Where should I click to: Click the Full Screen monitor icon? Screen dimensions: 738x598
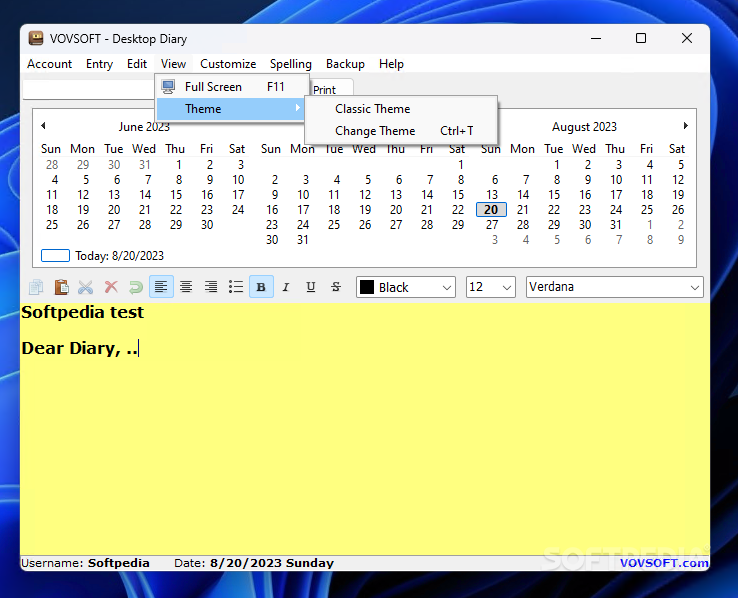click(168, 87)
